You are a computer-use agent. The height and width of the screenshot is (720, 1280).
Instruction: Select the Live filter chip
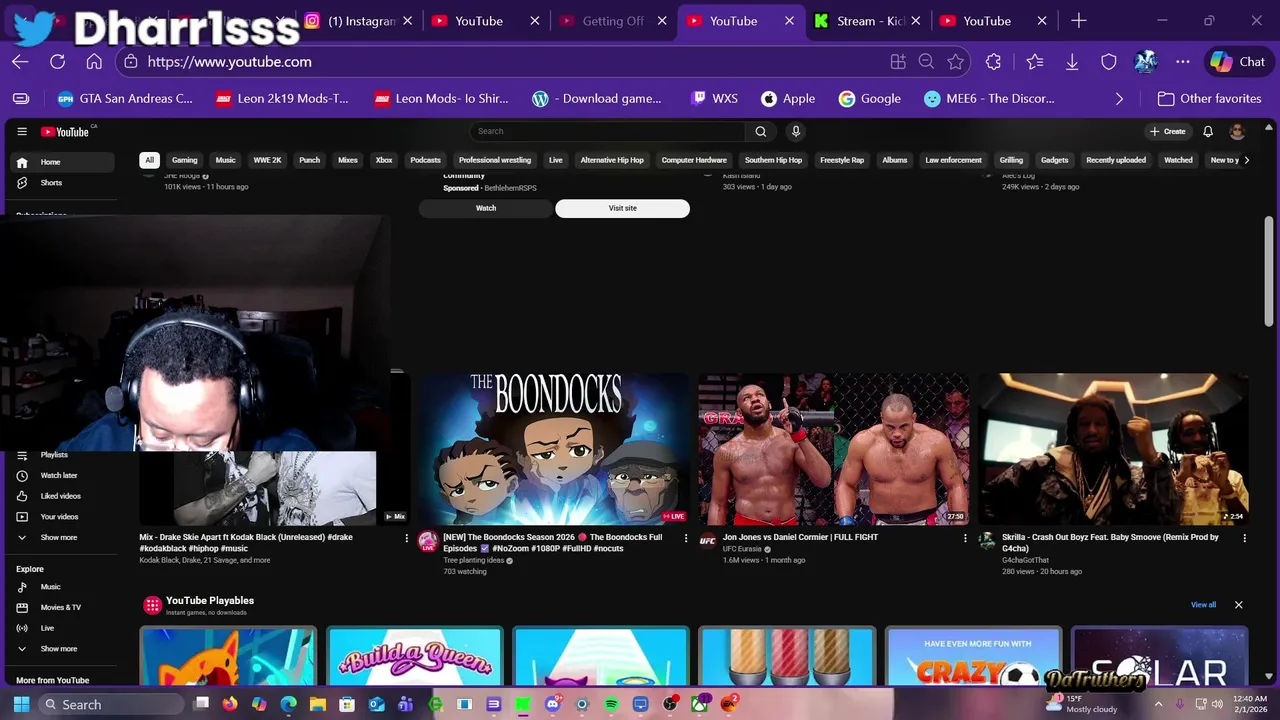coord(556,160)
